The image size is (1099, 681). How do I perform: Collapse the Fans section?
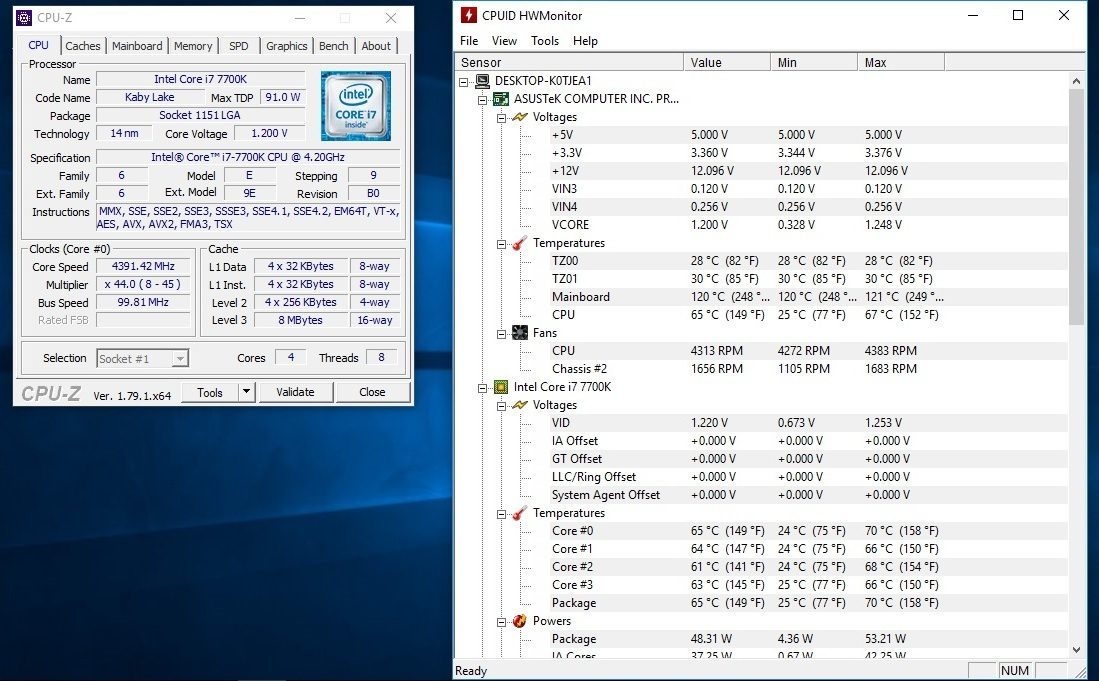(502, 333)
